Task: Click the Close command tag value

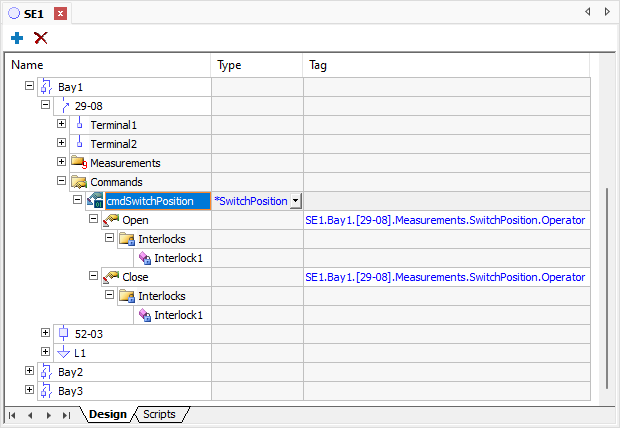Action: coord(445,277)
